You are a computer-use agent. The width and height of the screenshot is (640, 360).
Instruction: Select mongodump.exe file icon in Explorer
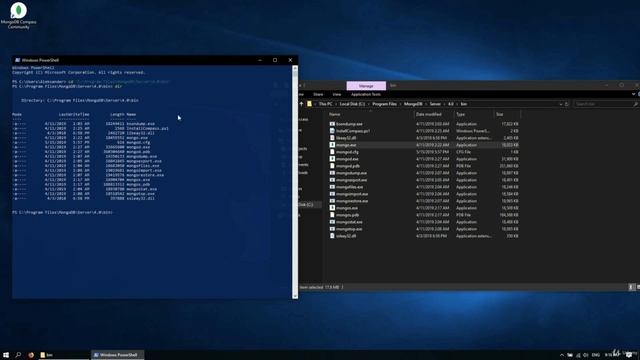pos(332,173)
